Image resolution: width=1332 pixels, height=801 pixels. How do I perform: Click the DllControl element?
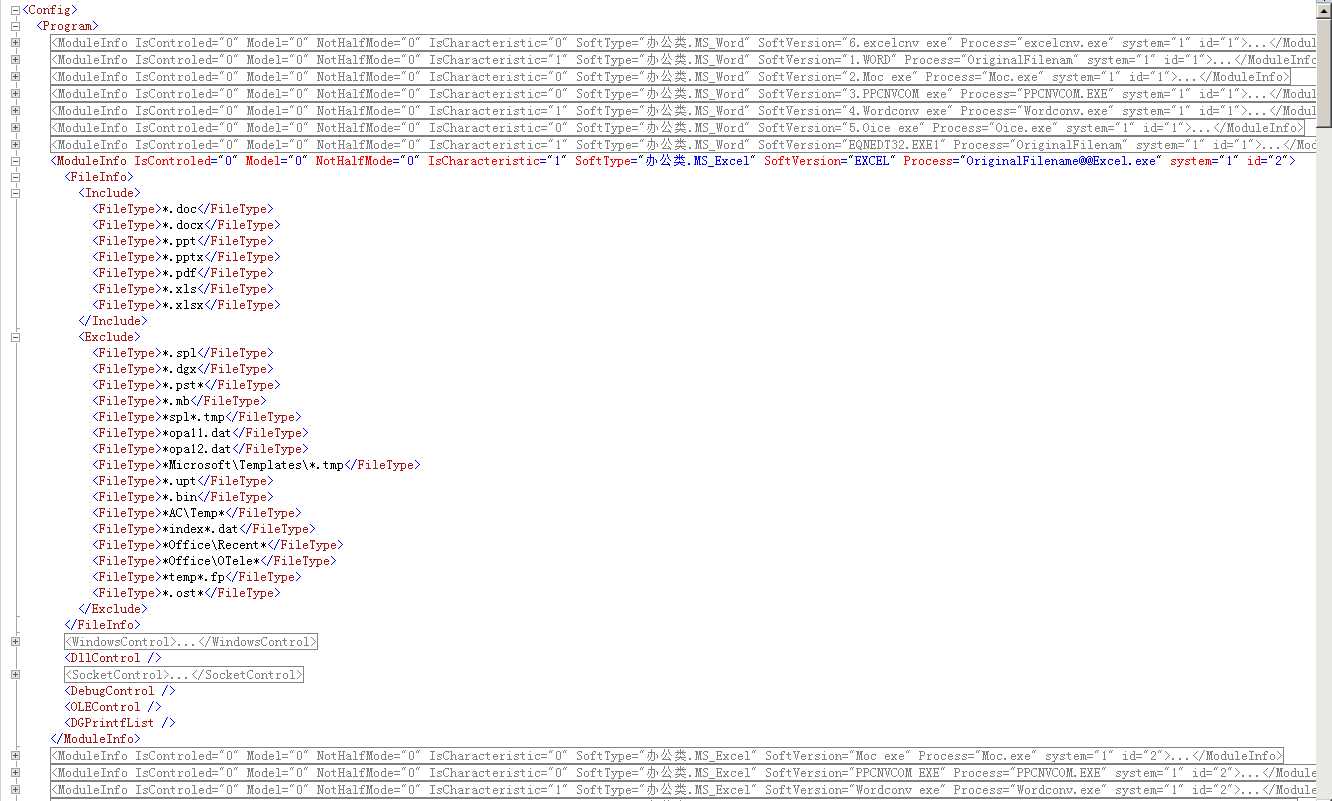pos(113,658)
